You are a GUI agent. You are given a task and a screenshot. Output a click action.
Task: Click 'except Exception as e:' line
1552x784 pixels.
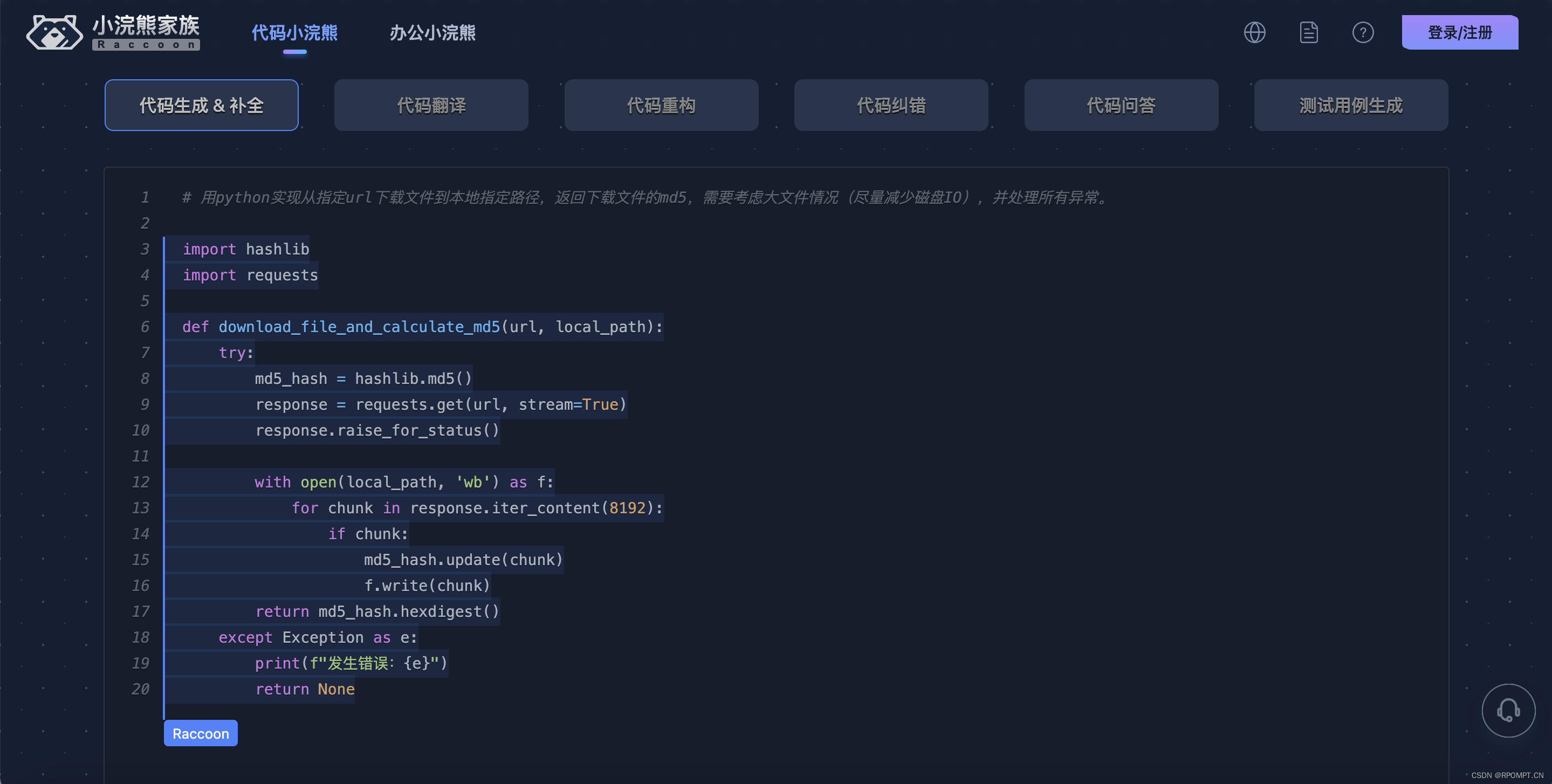point(318,637)
